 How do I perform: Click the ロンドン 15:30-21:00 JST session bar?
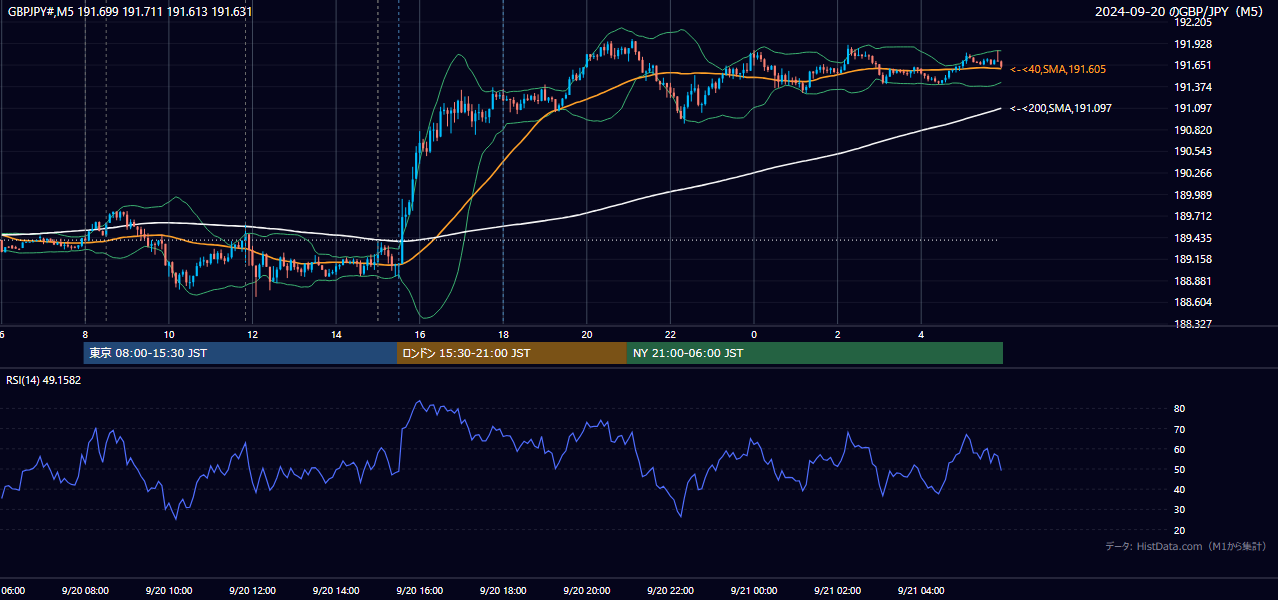pyautogui.click(x=512, y=353)
